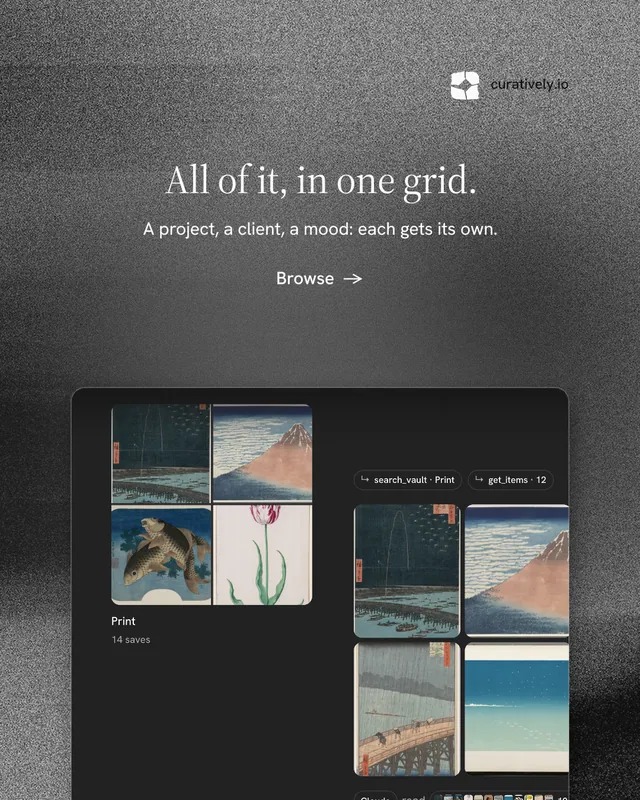Image resolution: width=640 pixels, height=800 pixels.
Task: Open the large red Fuji print under get_items
Action: (517, 570)
